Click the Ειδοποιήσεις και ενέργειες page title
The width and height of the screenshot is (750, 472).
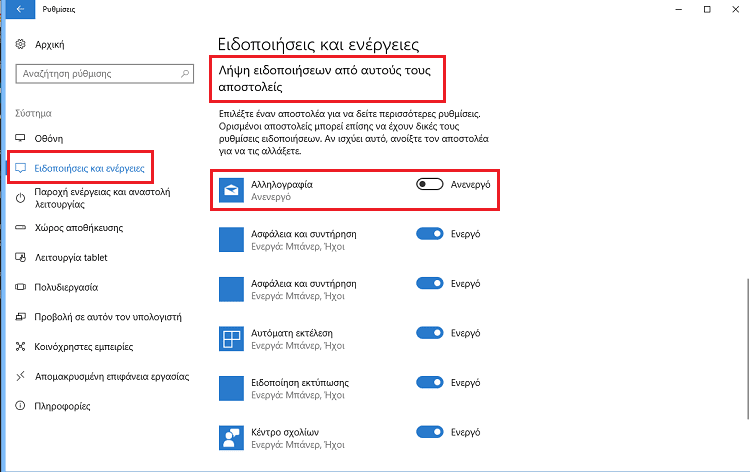tap(318, 44)
